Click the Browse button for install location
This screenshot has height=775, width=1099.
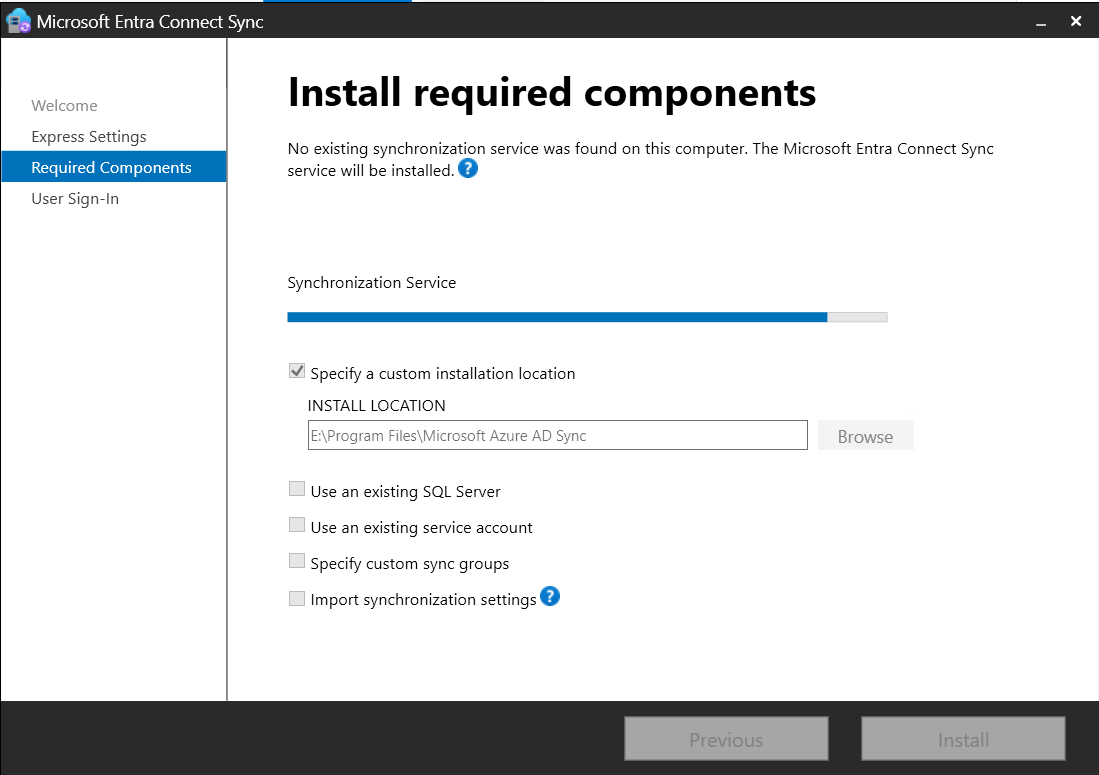[x=865, y=435]
